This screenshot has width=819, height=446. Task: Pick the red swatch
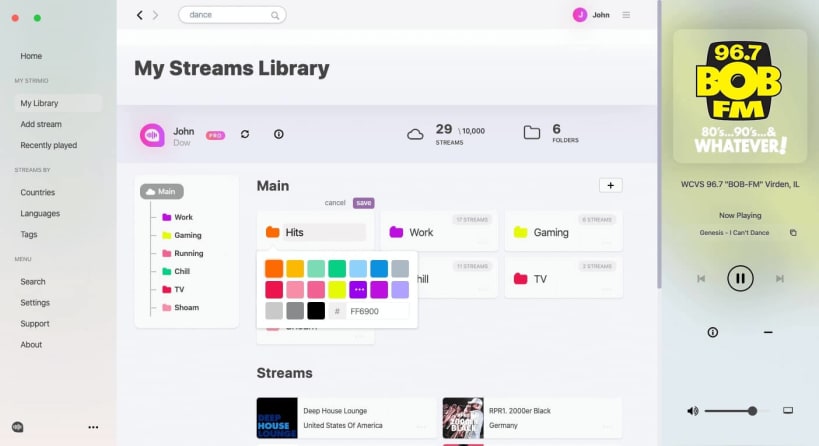[x=274, y=289]
